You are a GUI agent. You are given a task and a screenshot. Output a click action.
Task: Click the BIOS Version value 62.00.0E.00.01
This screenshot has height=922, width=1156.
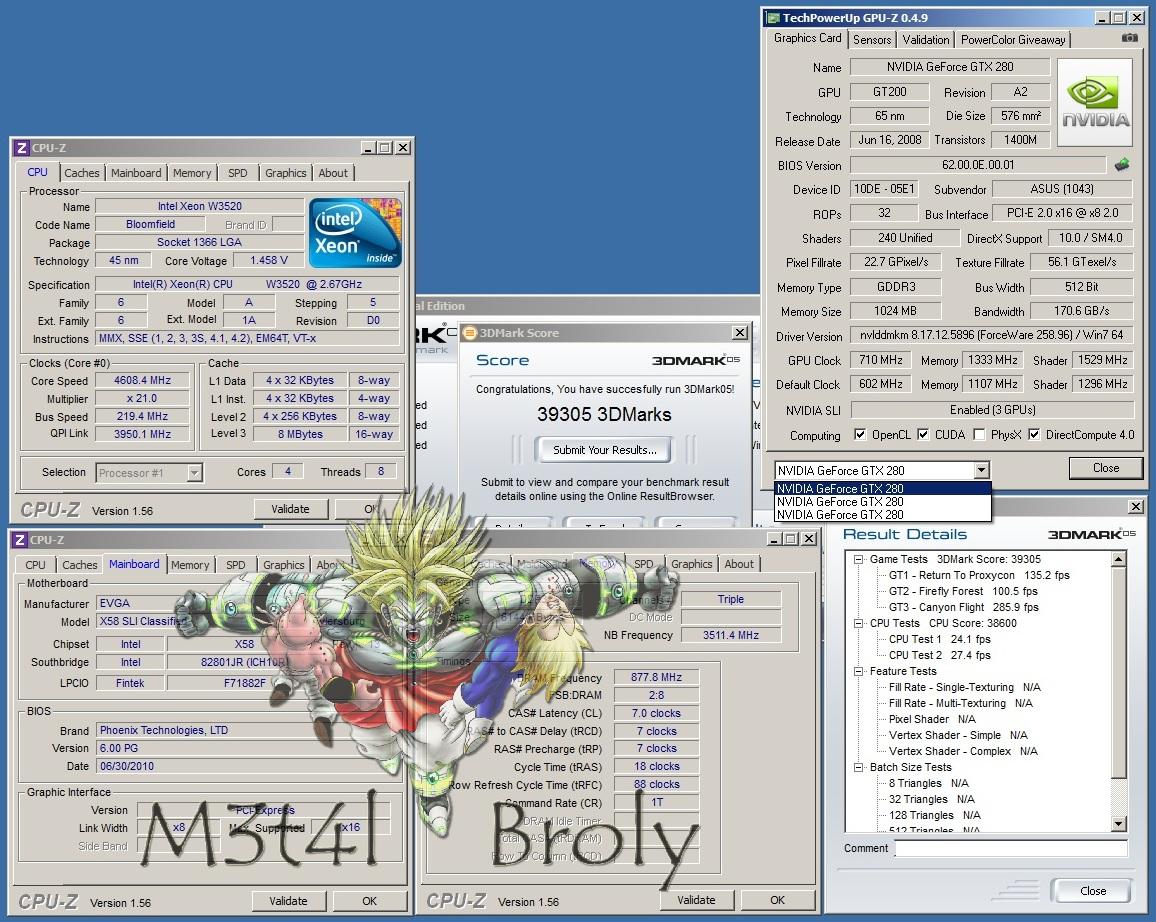978,164
